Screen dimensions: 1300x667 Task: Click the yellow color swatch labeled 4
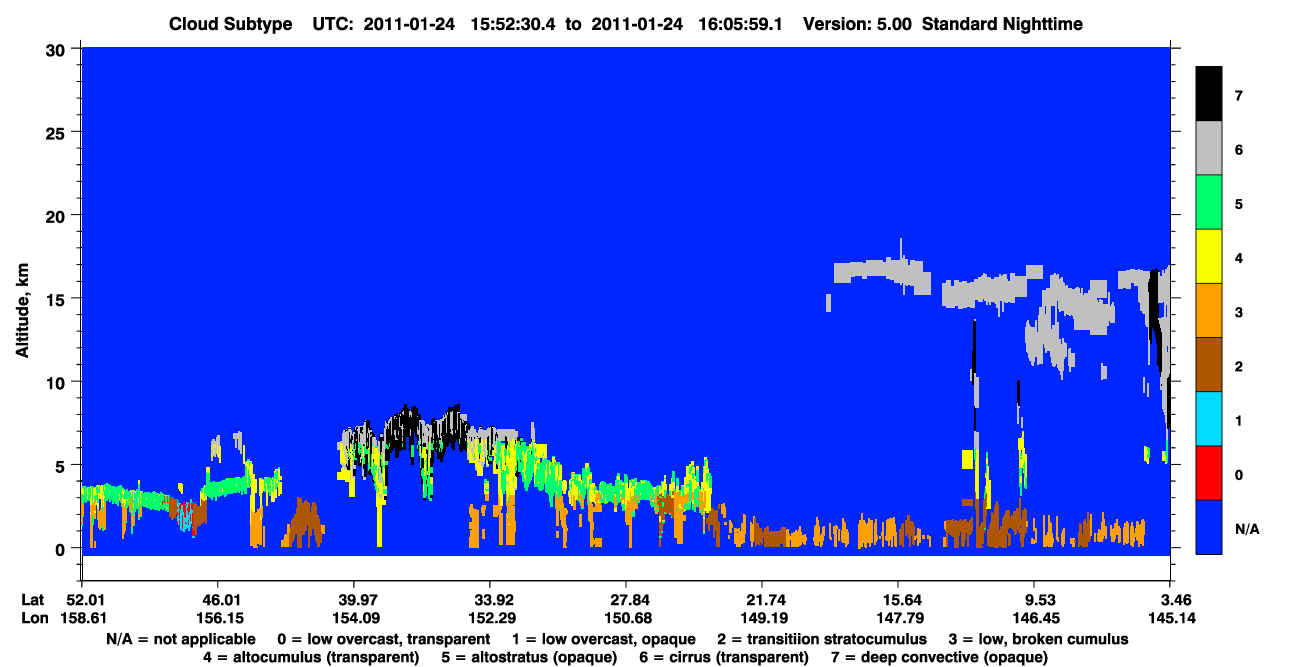(1209, 257)
